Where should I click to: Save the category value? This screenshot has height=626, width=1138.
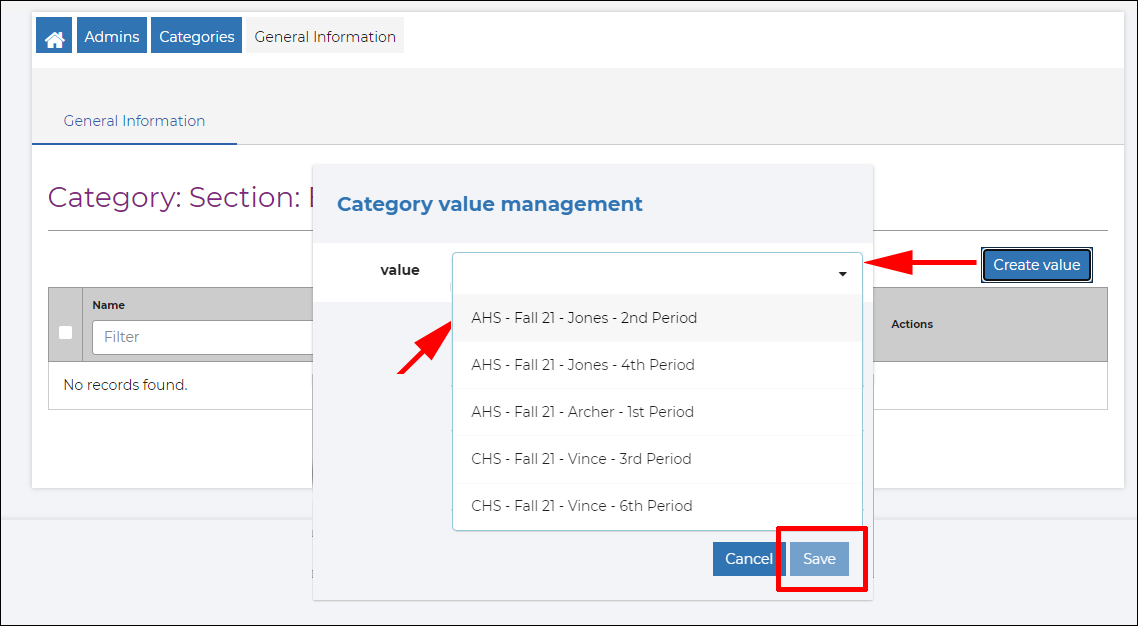pos(819,559)
